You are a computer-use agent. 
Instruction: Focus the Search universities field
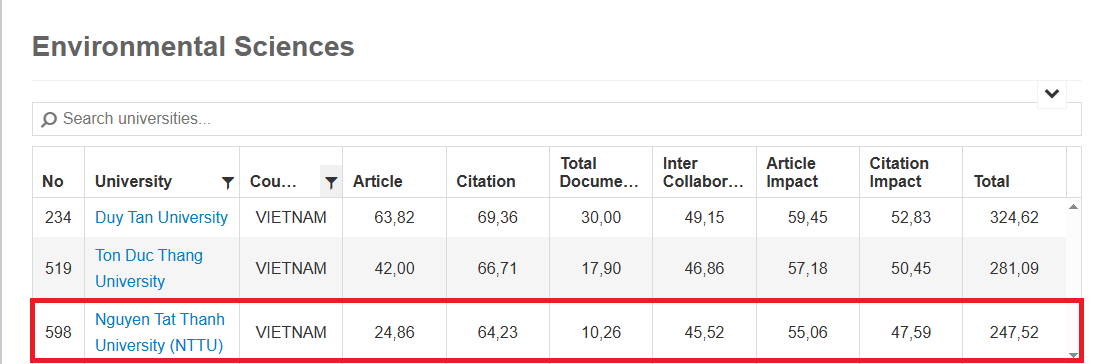(x=557, y=119)
